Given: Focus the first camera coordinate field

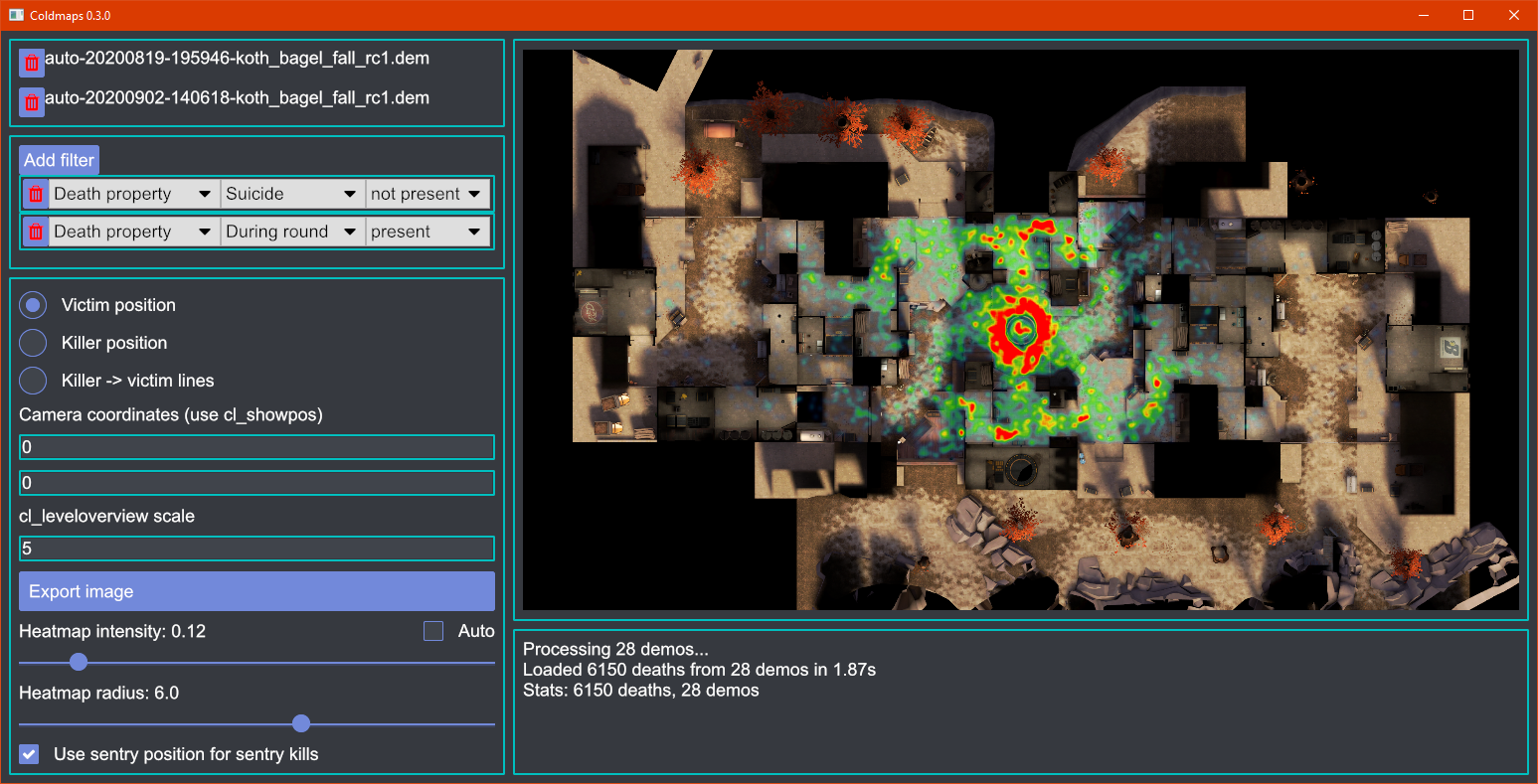Looking at the screenshot, I should [256, 447].
